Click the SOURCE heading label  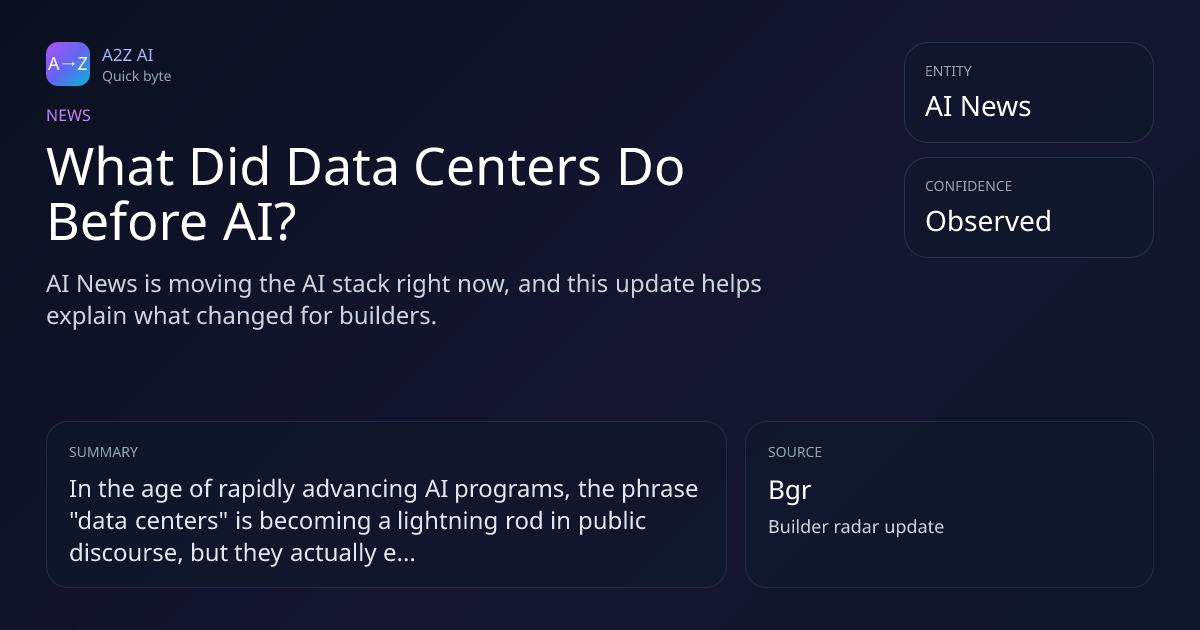pos(795,452)
